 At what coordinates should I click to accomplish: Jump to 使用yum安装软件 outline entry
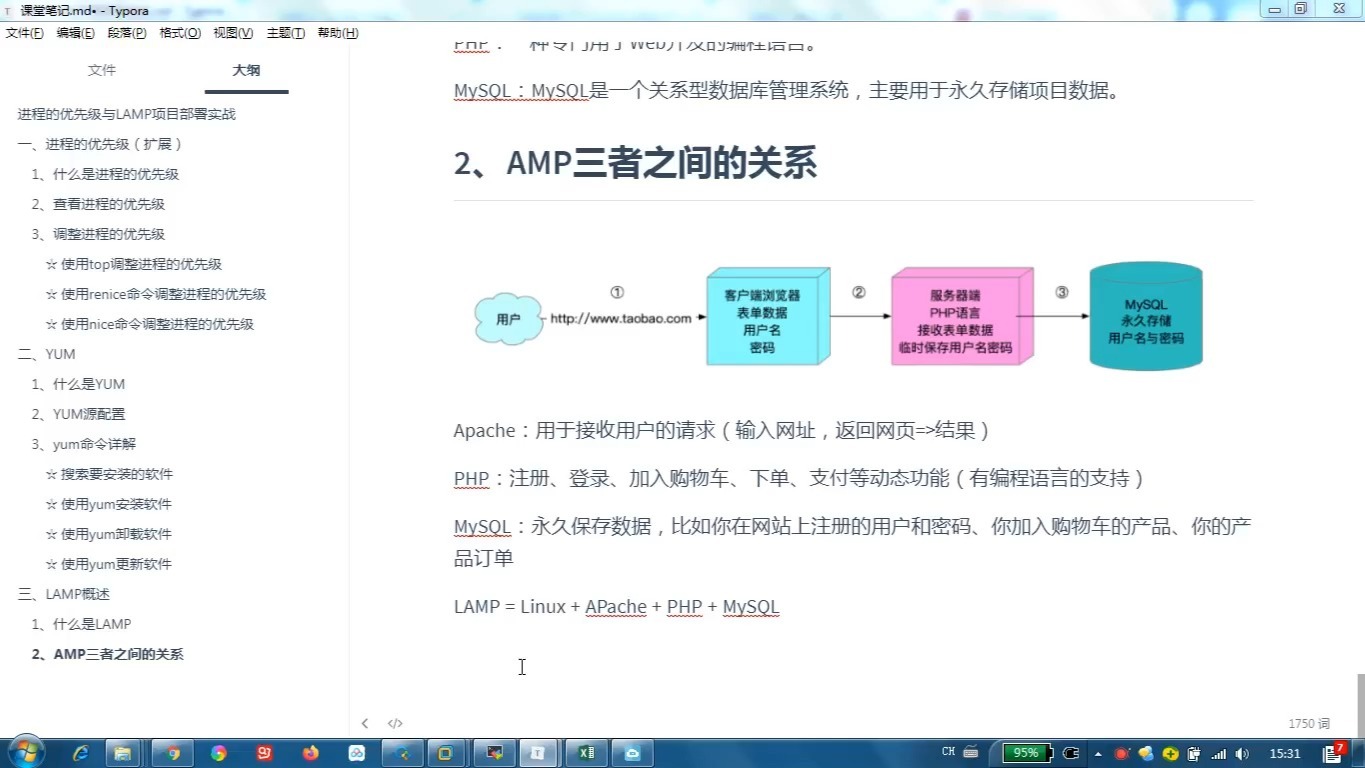(x=109, y=504)
